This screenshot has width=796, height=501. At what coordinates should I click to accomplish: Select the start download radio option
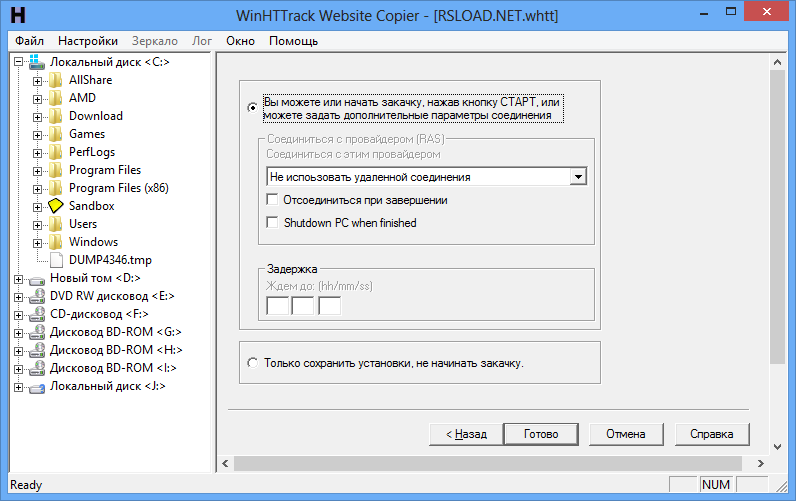pyautogui.click(x=252, y=108)
